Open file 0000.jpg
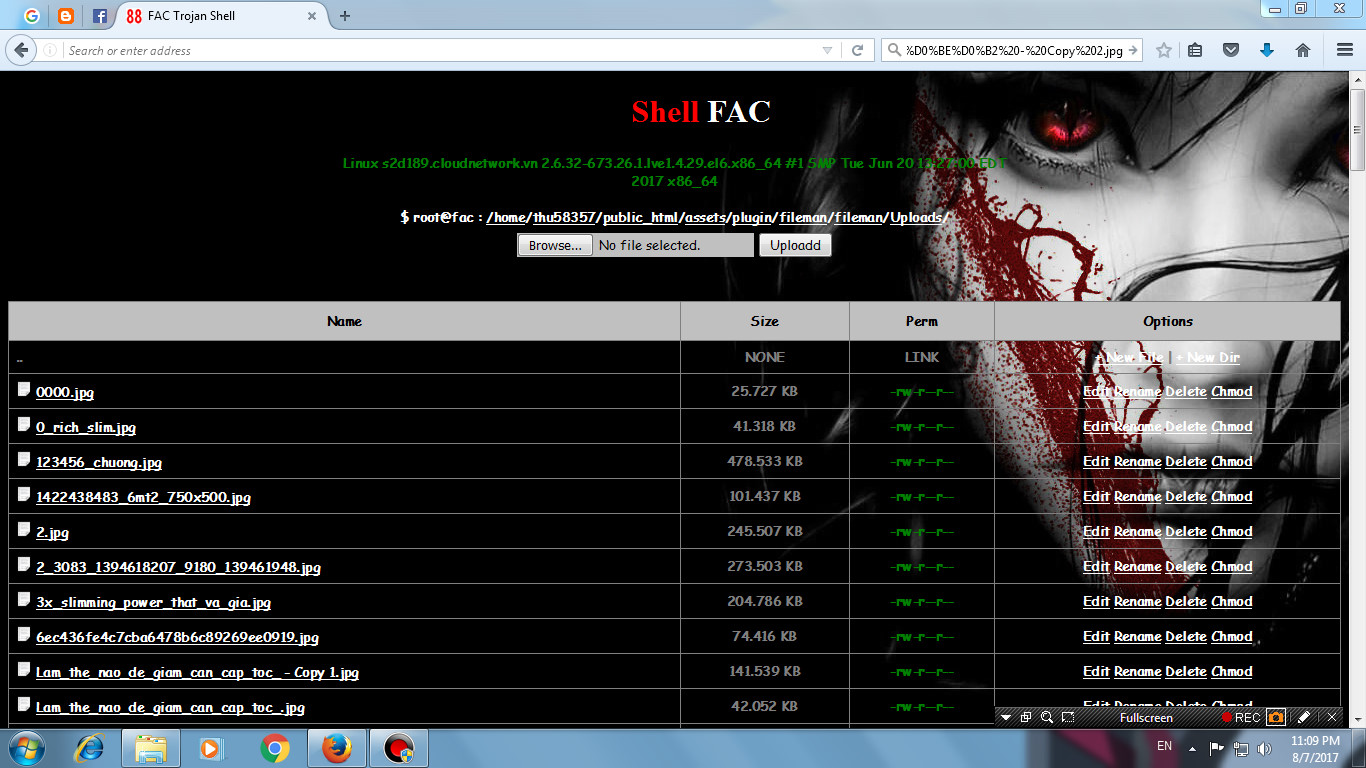 point(65,392)
